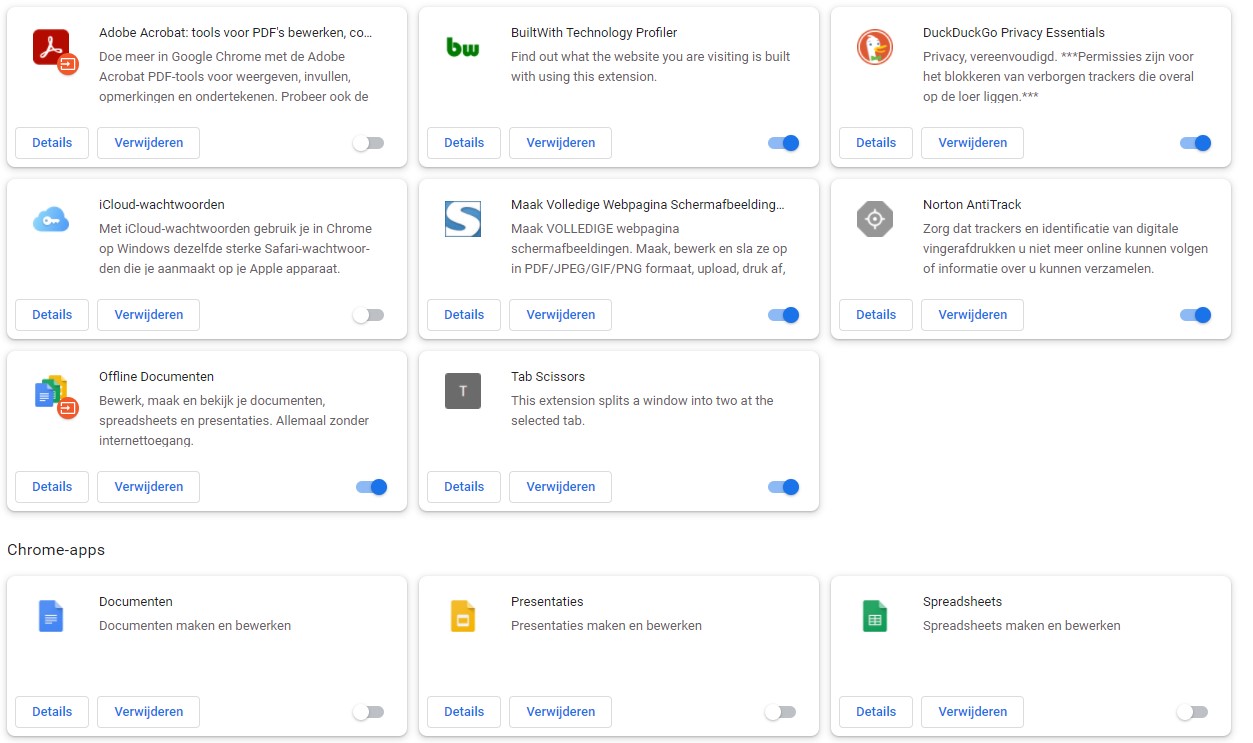
Task: Open Details for Tab Scissors
Action: pyautogui.click(x=464, y=487)
